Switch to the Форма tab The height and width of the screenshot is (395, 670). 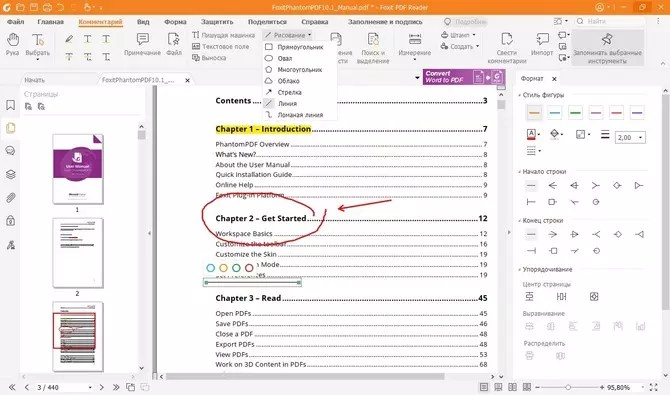click(x=175, y=21)
